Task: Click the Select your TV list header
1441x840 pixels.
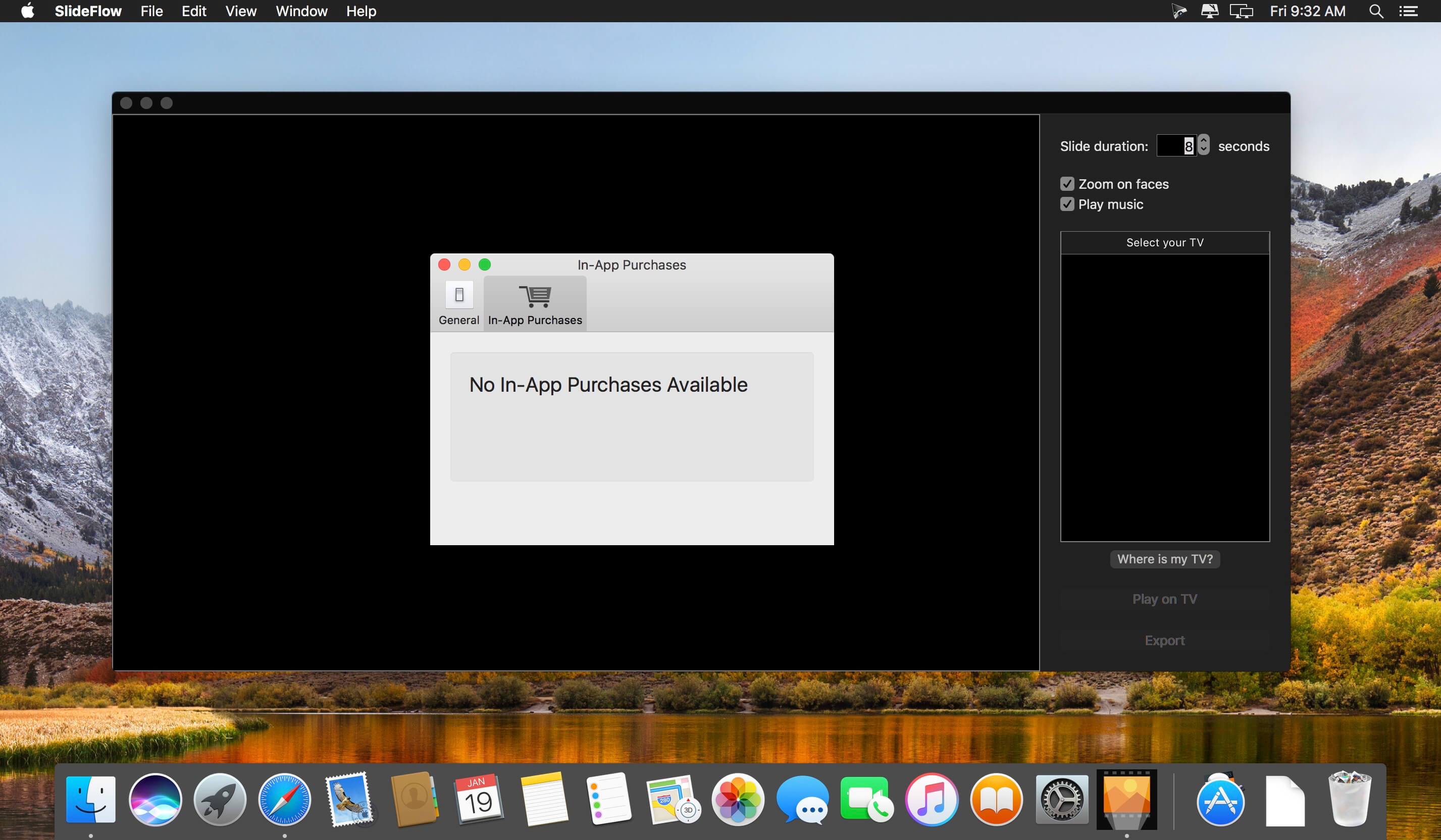Action: pos(1165,242)
